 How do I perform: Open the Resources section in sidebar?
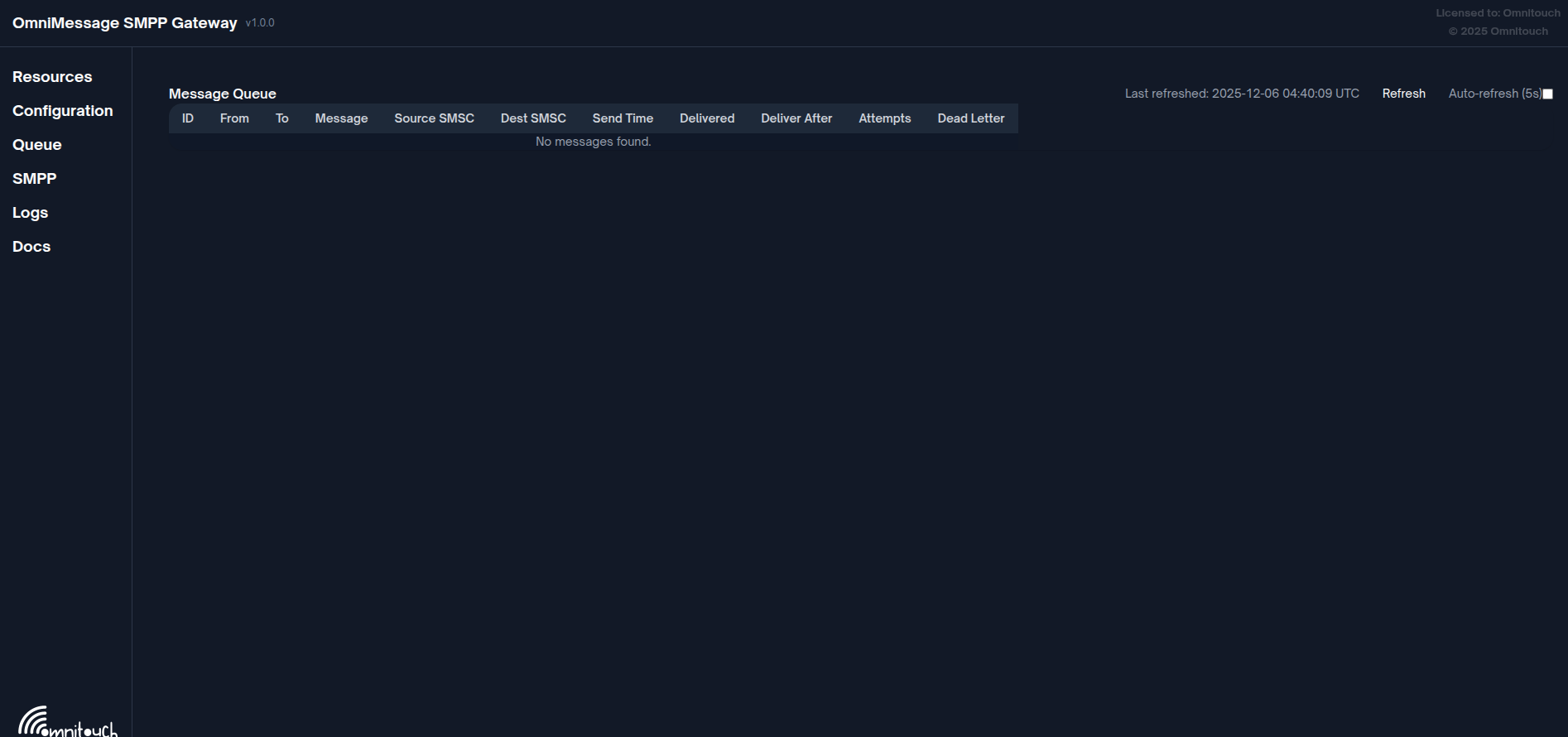coord(52,77)
